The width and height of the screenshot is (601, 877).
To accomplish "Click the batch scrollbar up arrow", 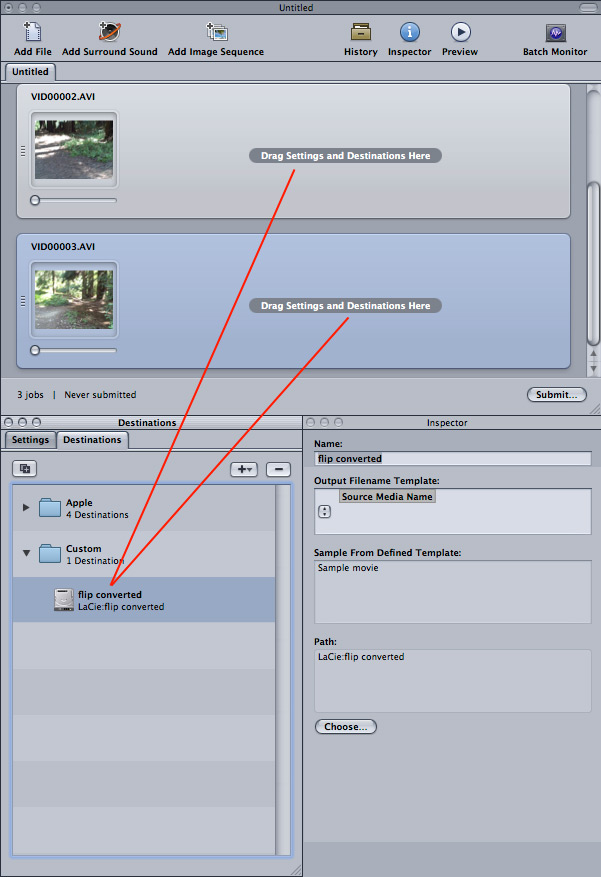I will (593, 354).
